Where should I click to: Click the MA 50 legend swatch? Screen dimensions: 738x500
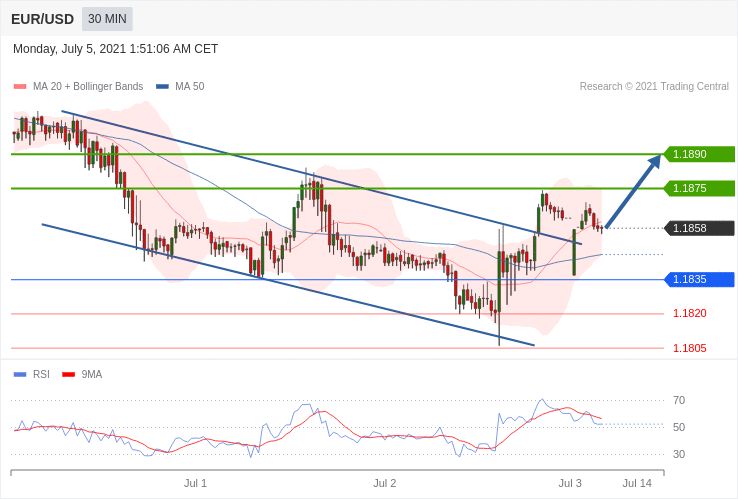tap(162, 87)
